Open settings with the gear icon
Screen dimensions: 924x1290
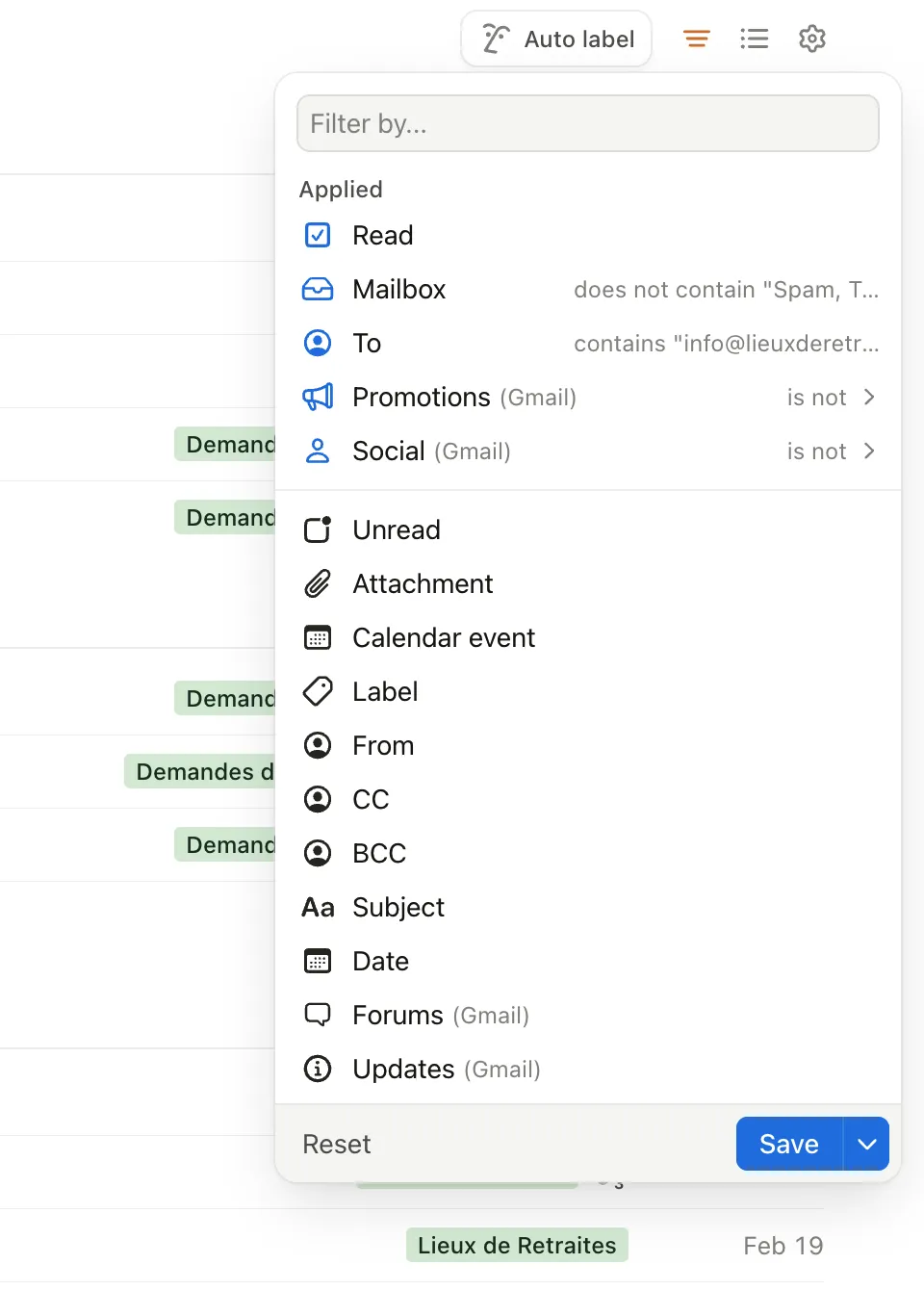812,39
